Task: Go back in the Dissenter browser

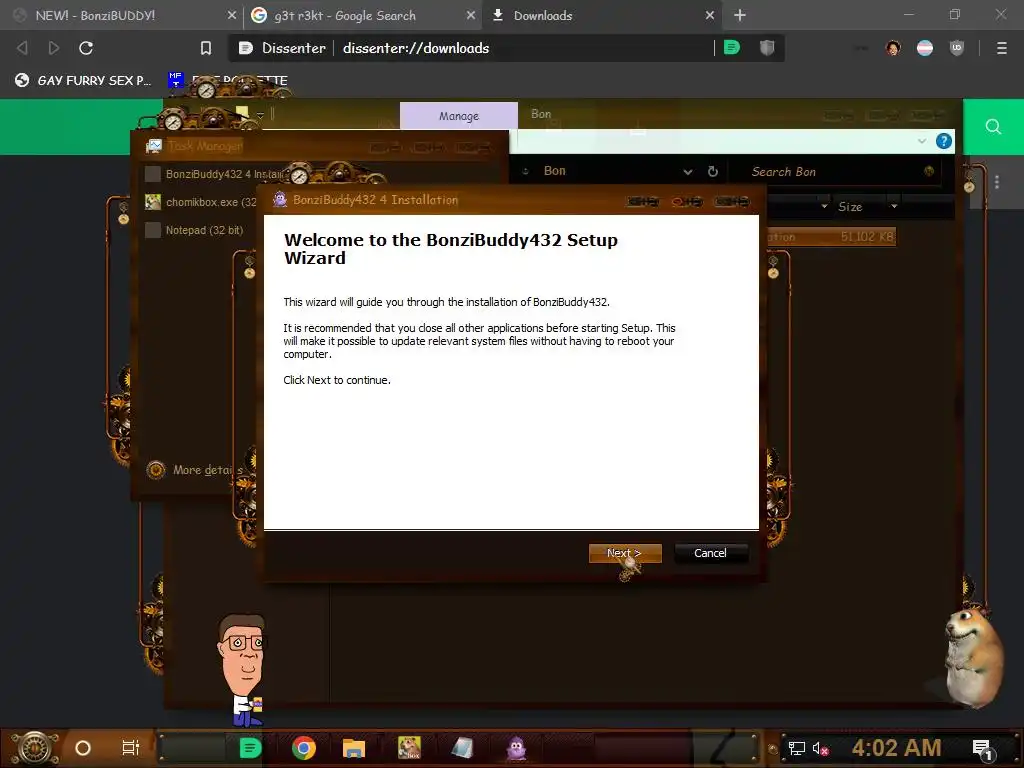Action: pos(22,48)
